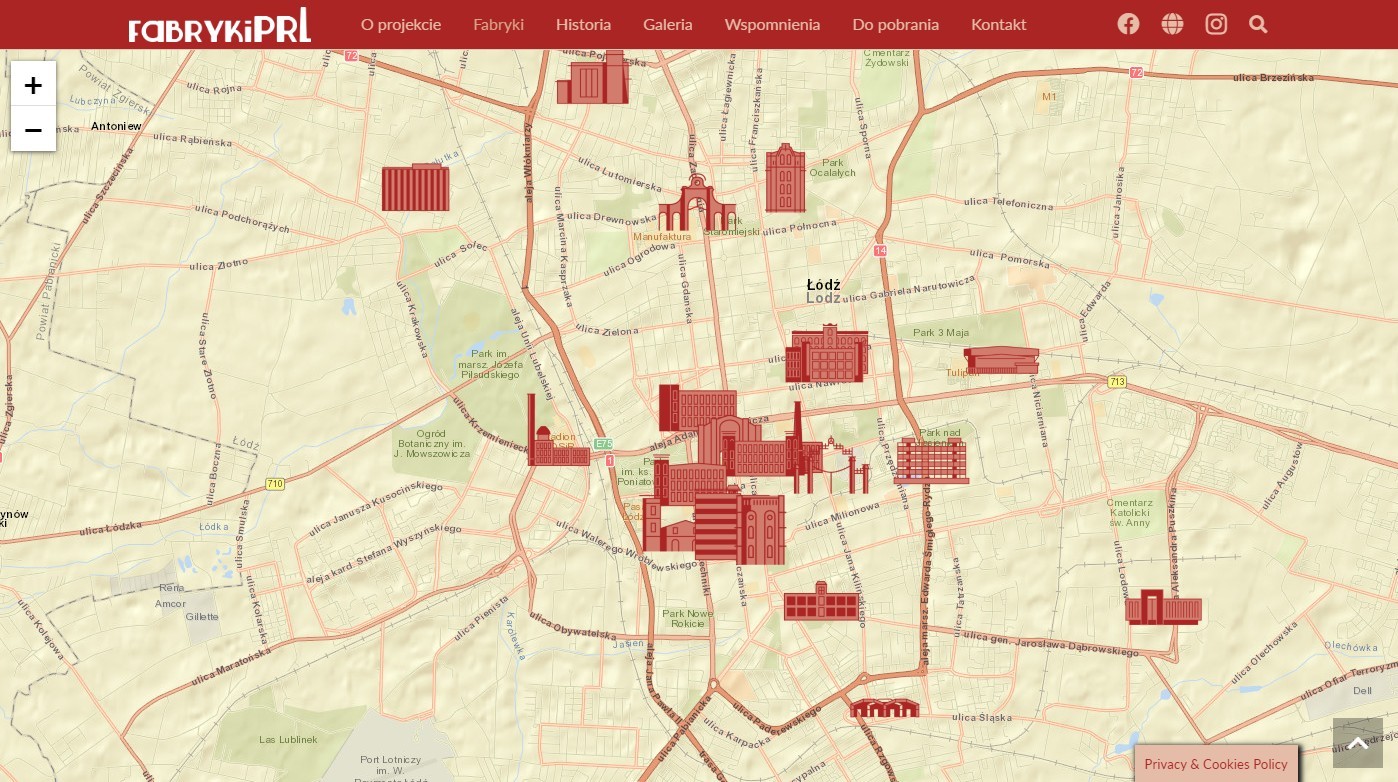The image size is (1398, 782).
Task: Click the Antoniew place label
Action: (116, 126)
